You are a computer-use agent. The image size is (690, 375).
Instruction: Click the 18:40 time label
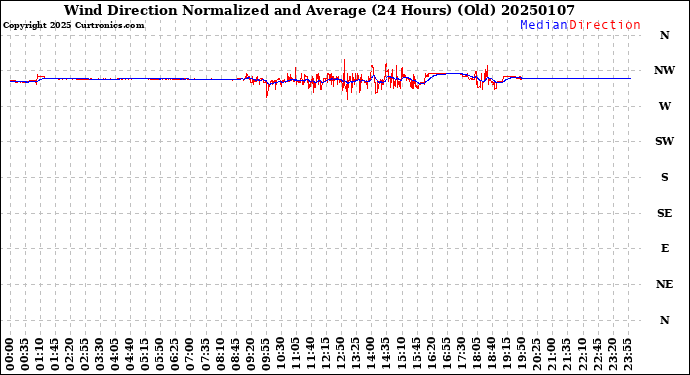point(491,355)
